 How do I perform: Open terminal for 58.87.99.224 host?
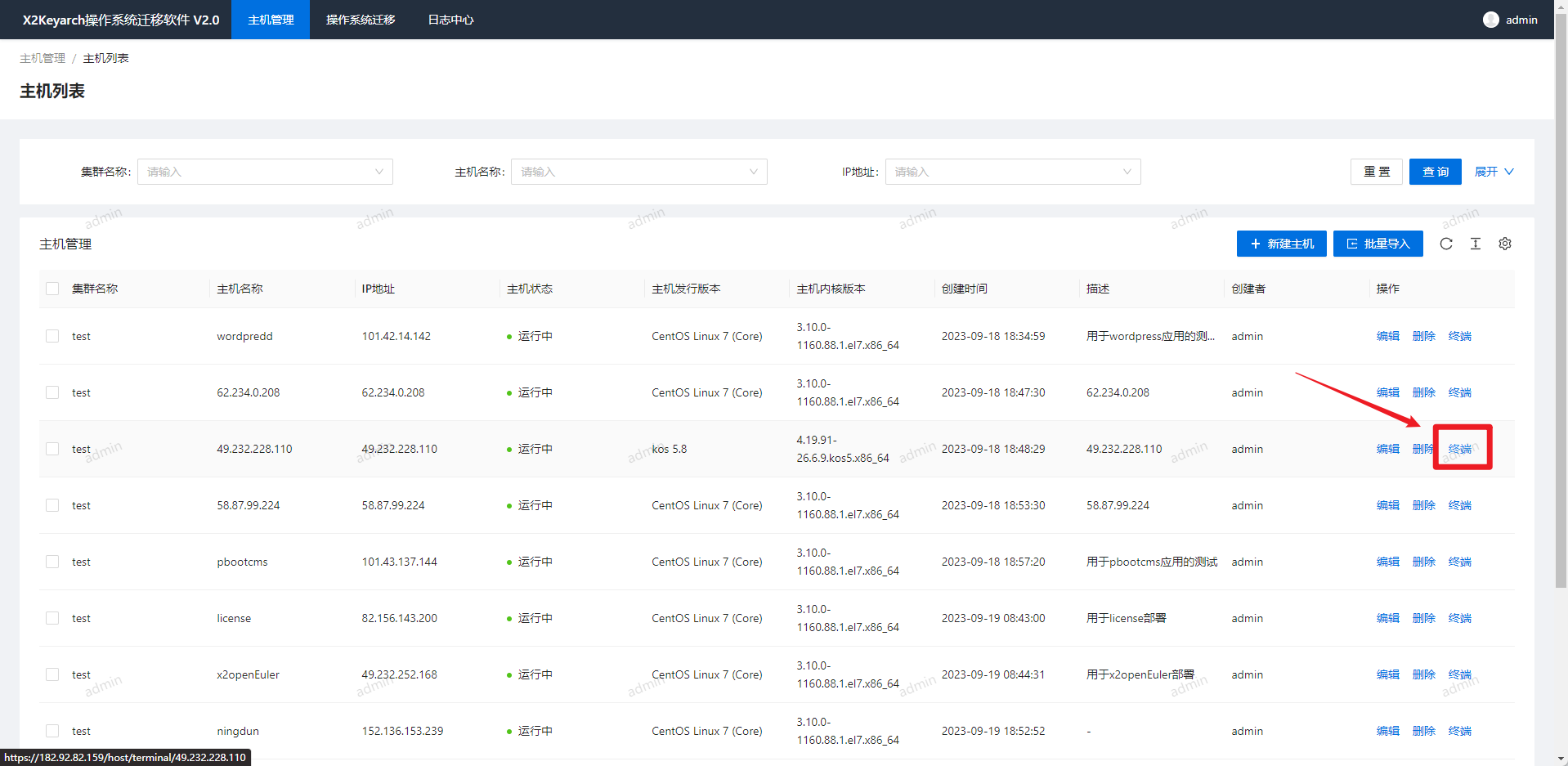pyautogui.click(x=1459, y=505)
